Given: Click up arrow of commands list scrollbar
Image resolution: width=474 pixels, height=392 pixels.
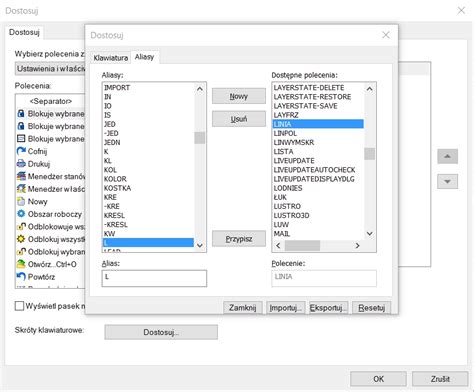Looking at the screenshot, I should (369, 89).
